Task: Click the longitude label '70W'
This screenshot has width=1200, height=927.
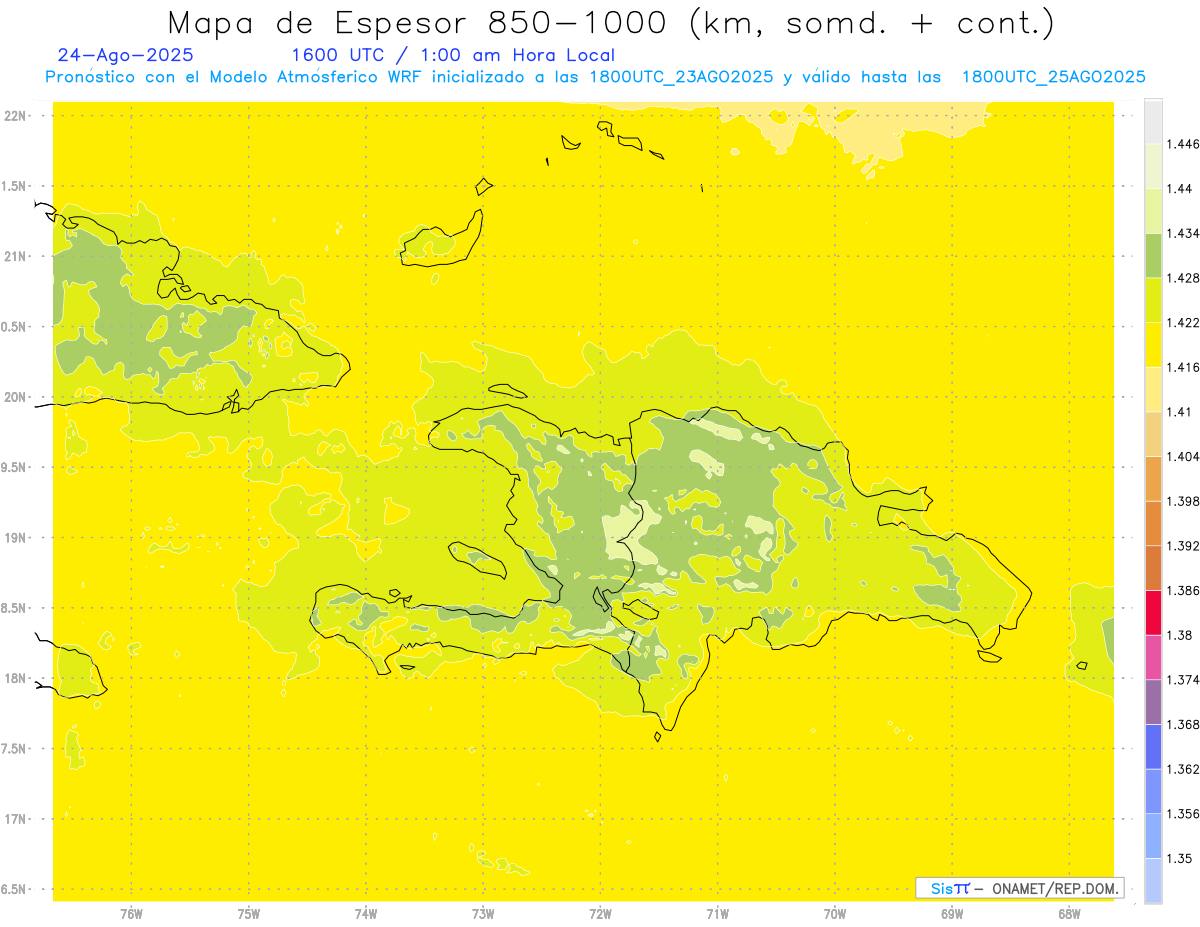Action: point(834,913)
